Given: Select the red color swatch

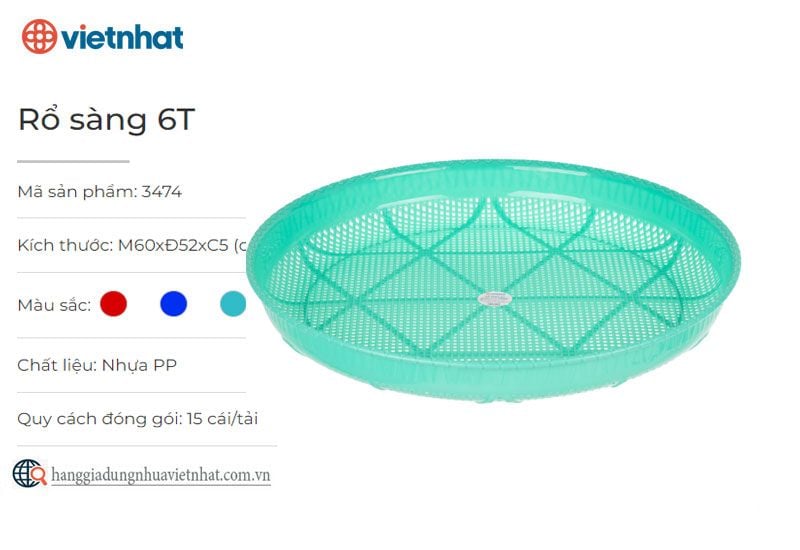Looking at the screenshot, I should [114, 304].
